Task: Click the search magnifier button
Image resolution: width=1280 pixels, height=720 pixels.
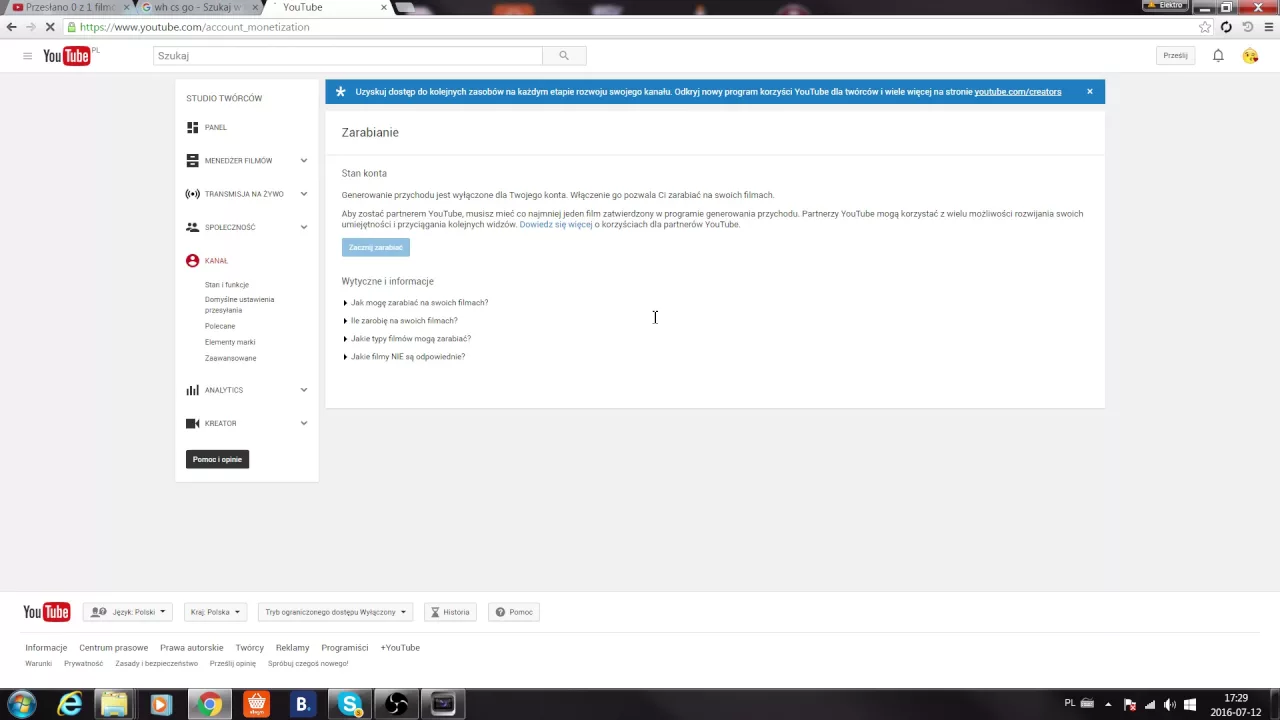Action: pyautogui.click(x=564, y=56)
